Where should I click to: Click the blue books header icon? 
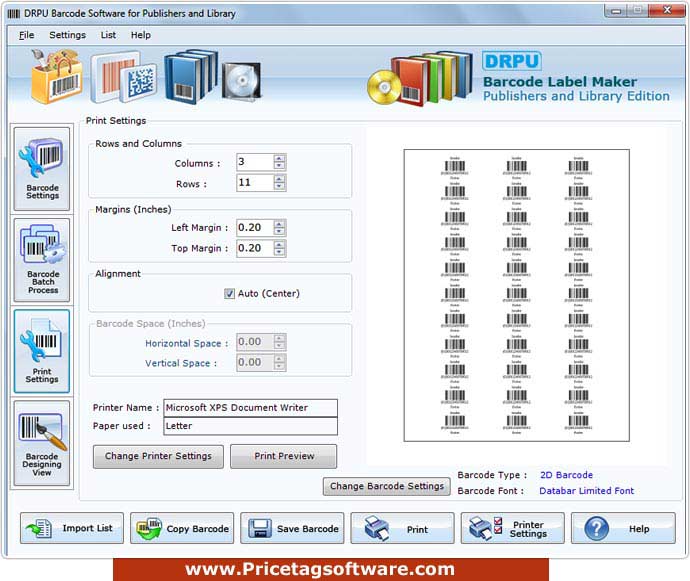pyautogui.click(x=191, y=77)
